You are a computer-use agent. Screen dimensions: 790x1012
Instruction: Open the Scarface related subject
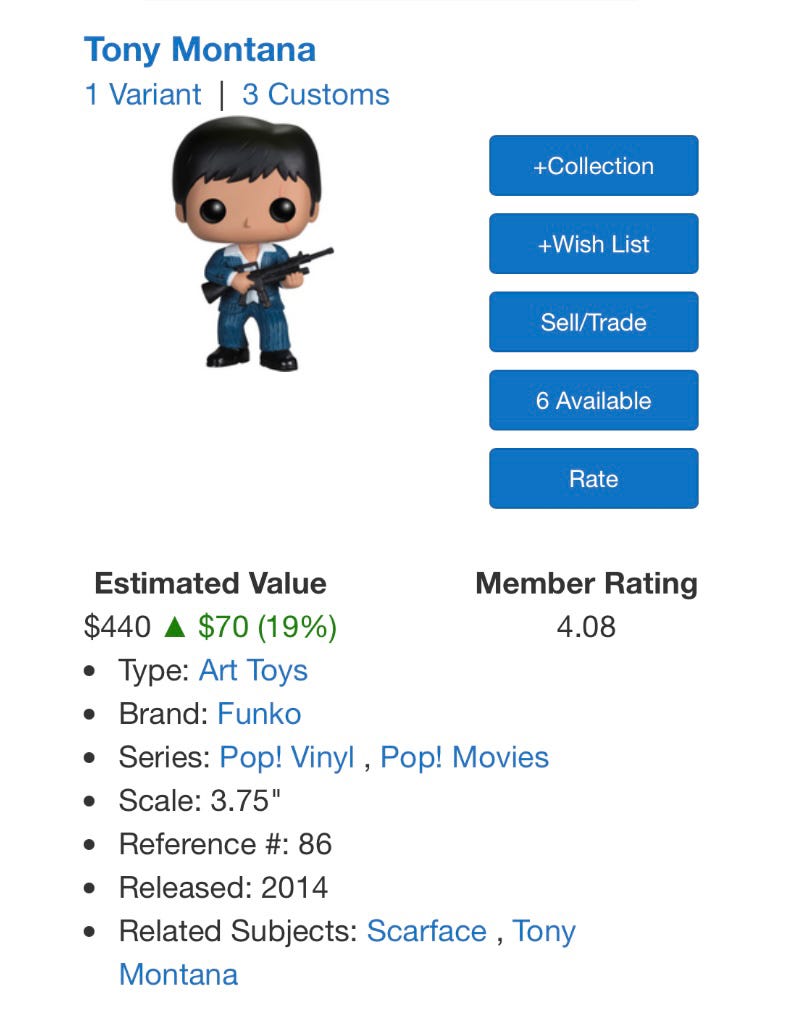point(427,931)
